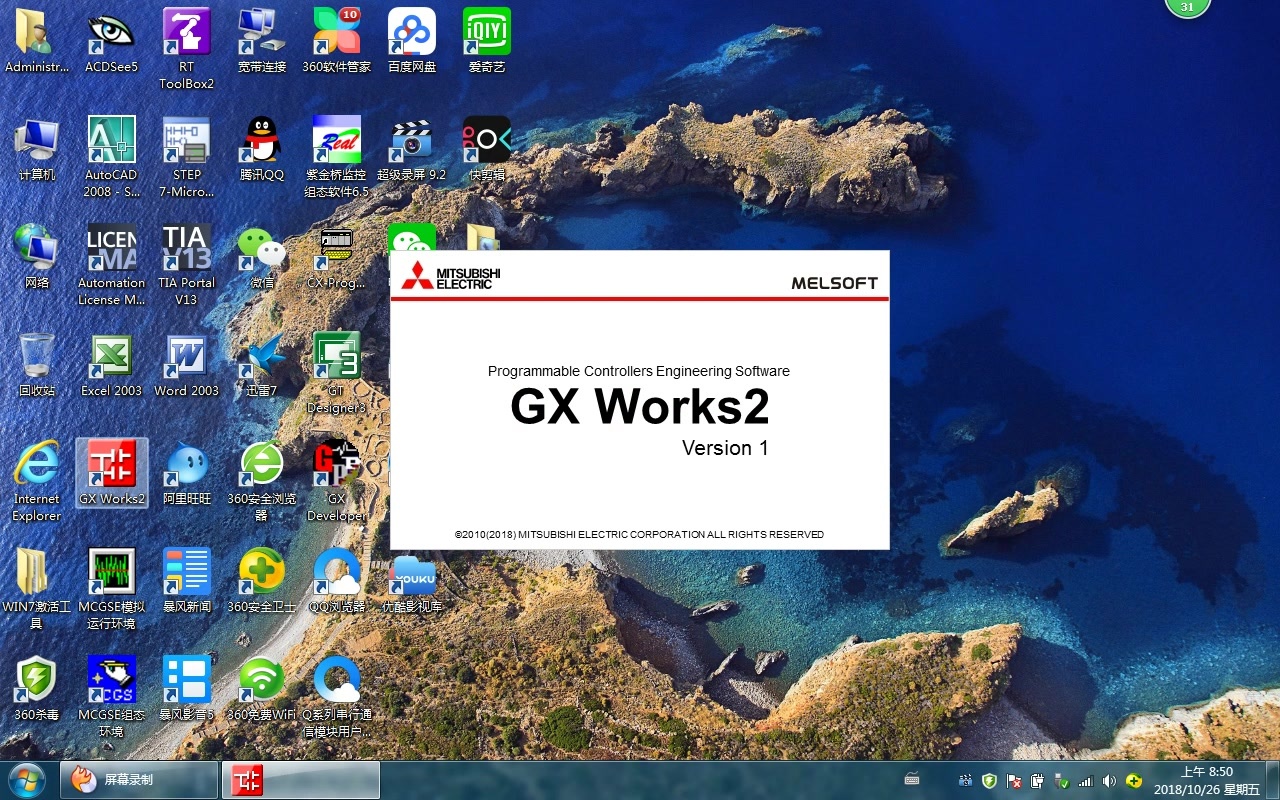The height and width of the screenshot is (800, 1280).
Task: Click safely remove hardware tray icon
Action: coord(1061,780)
